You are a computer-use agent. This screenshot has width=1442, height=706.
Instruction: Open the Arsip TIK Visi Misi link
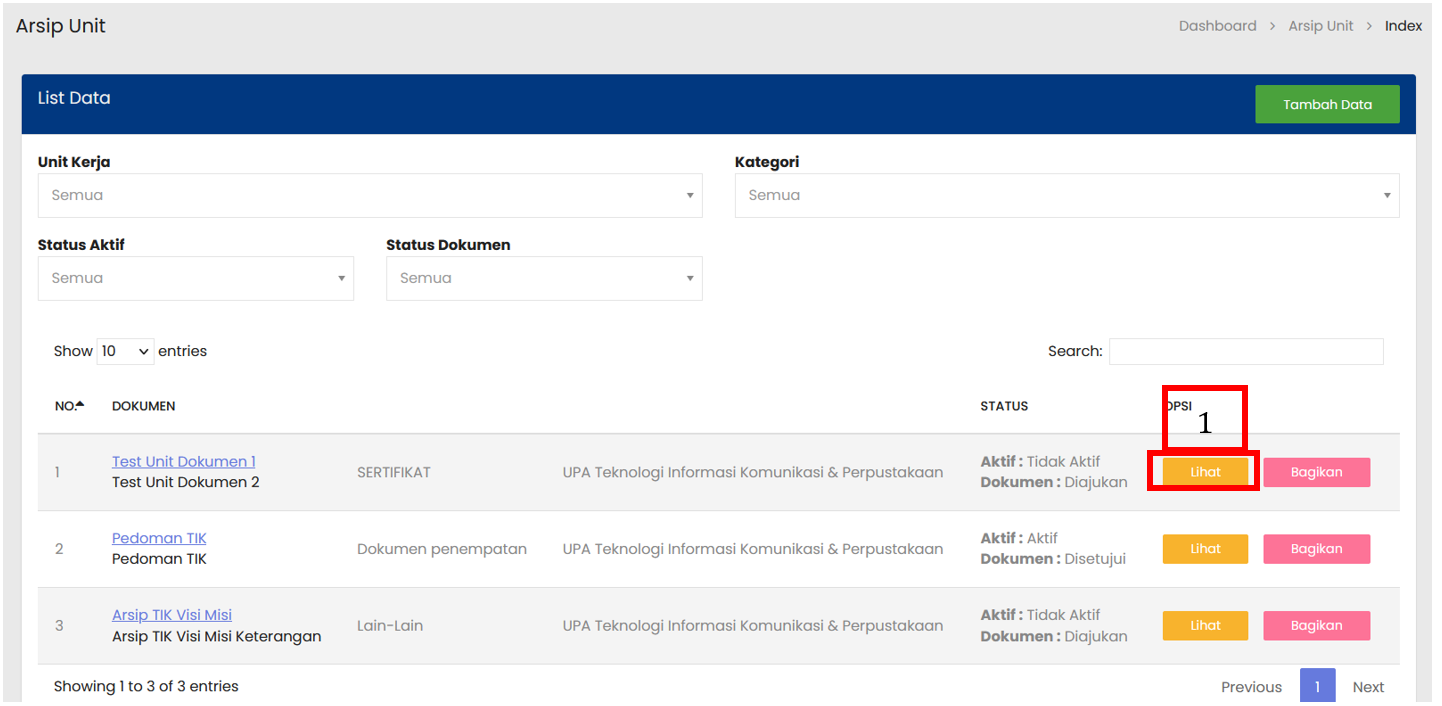click(171, 615)
